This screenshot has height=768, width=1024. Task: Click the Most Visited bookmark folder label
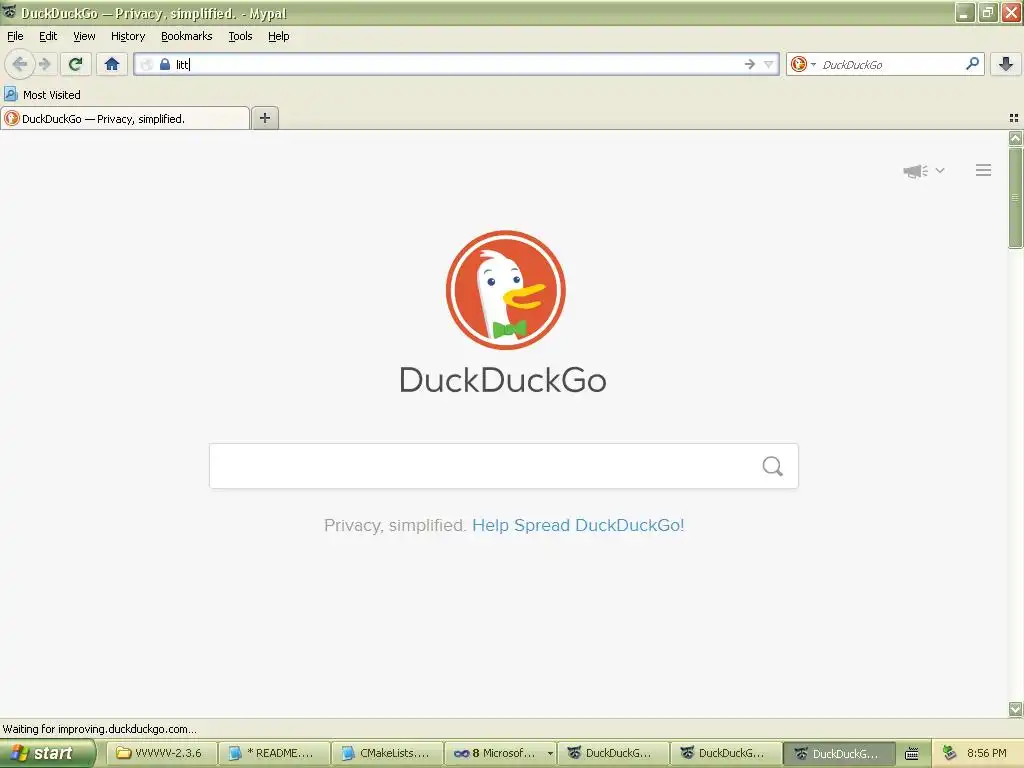(x=52, y=95)
